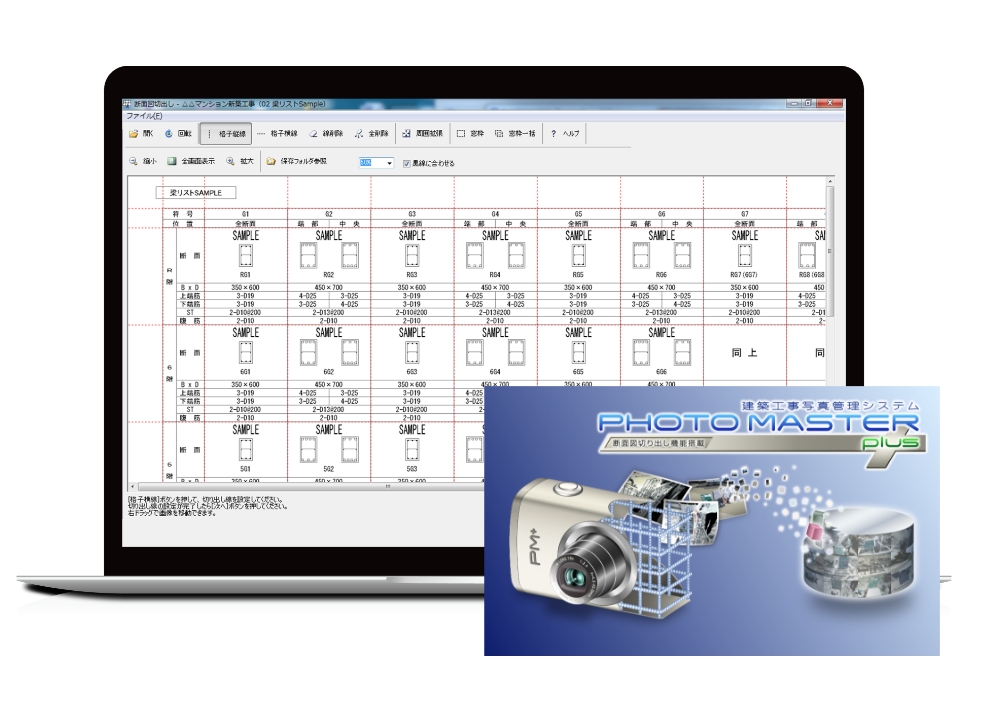Viewport: 1000px width, 720px height.
Task: Click the RG7 (6G7) label
Action: pyautogui.click(x=745, y=275)
